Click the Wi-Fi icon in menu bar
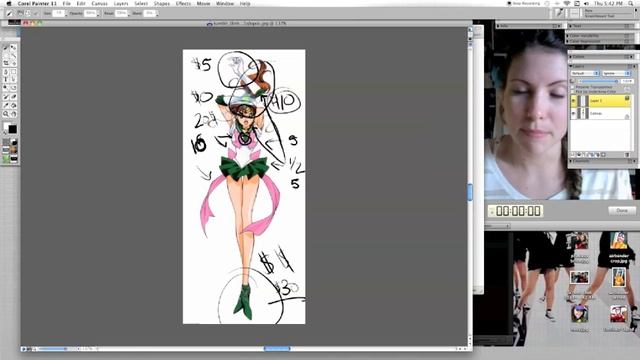This screenshot has height=360, width=640. [x=567, y=3]
